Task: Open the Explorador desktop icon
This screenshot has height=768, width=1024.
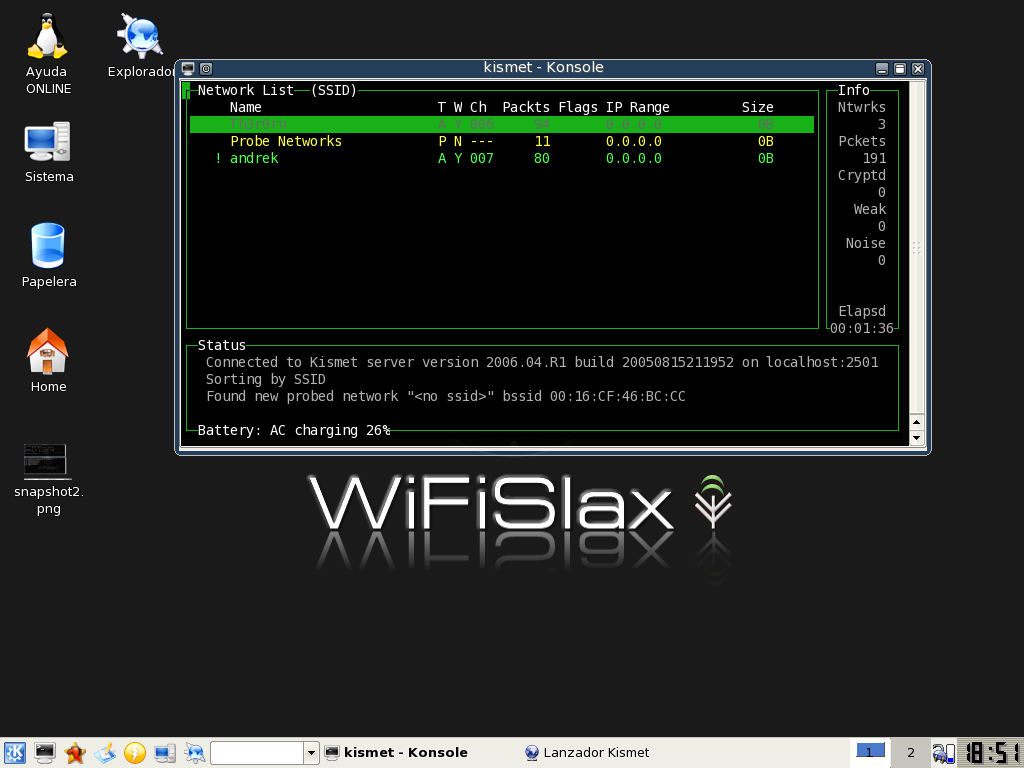Action: pos(140,37)
